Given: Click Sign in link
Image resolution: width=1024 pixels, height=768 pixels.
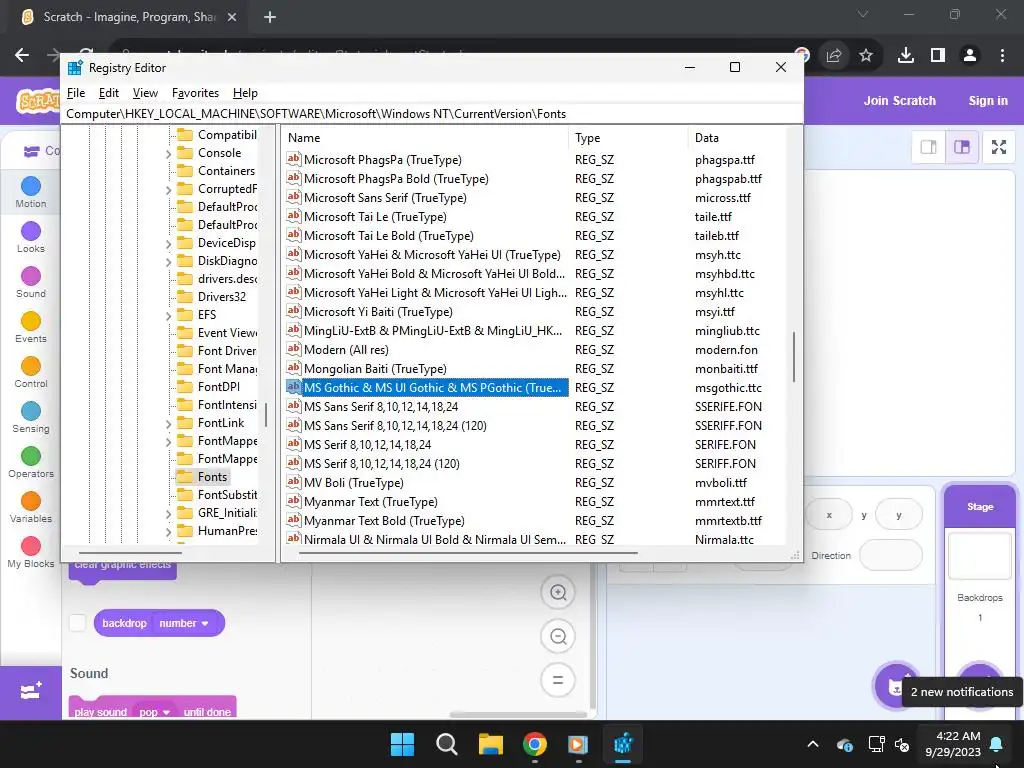Looking at the screenshot, I should (x=987, y=101).
